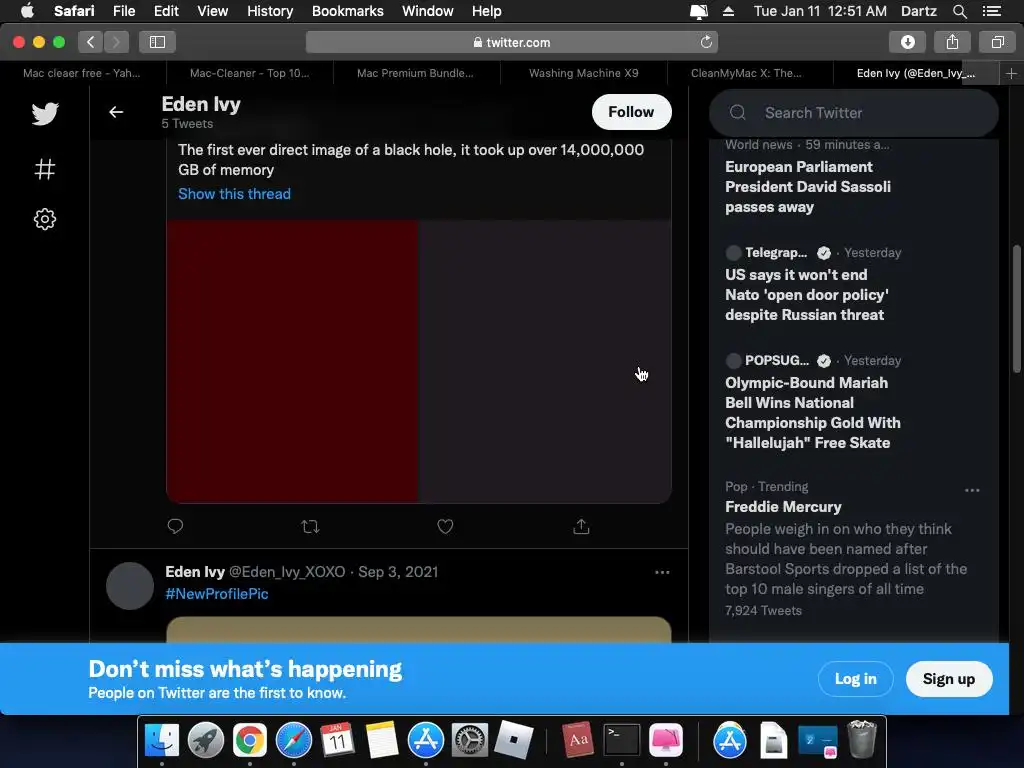Screen dimensions: 1024x768
Task: Show the Safari tab overview button
Action: pos(997,42)
